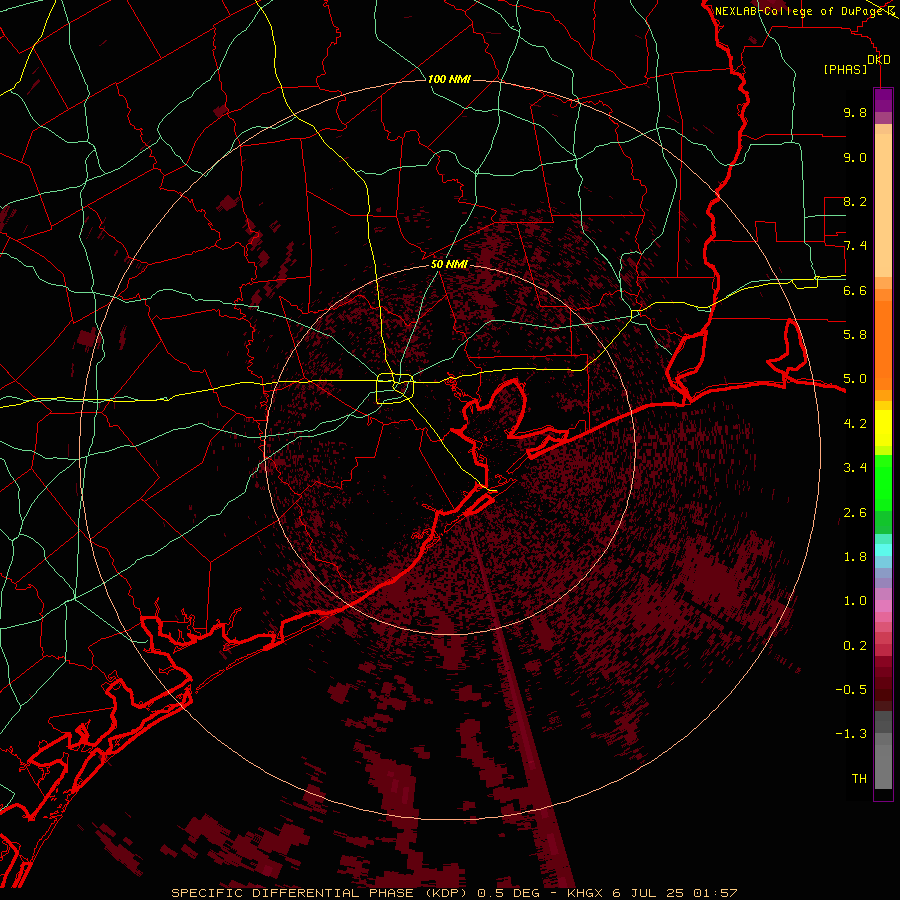Click the 0.2 scale value
Viewport: 900px width, 900px height.
(x=855, y=646)
